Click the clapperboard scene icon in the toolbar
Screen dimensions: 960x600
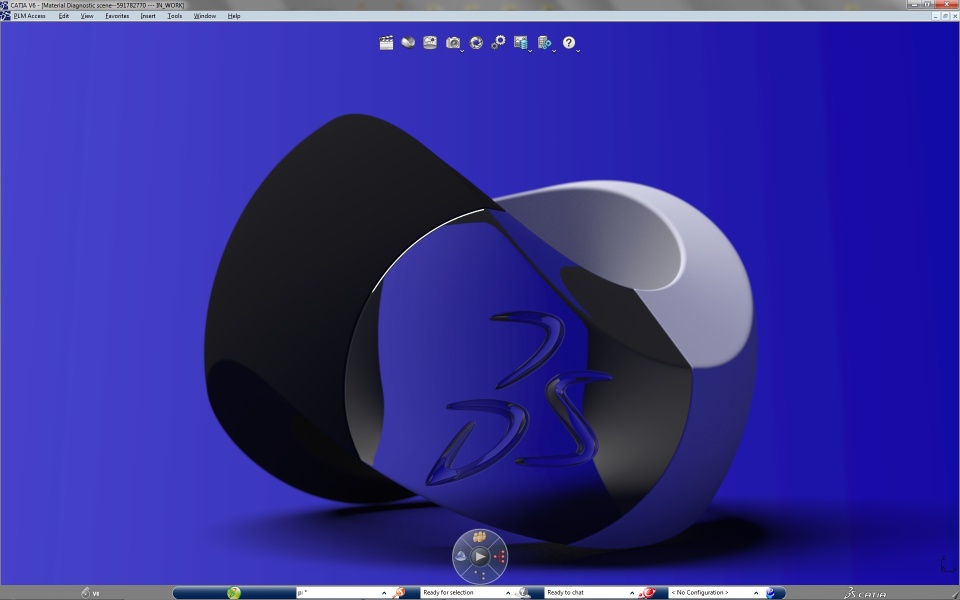click(x=386, y=42)
